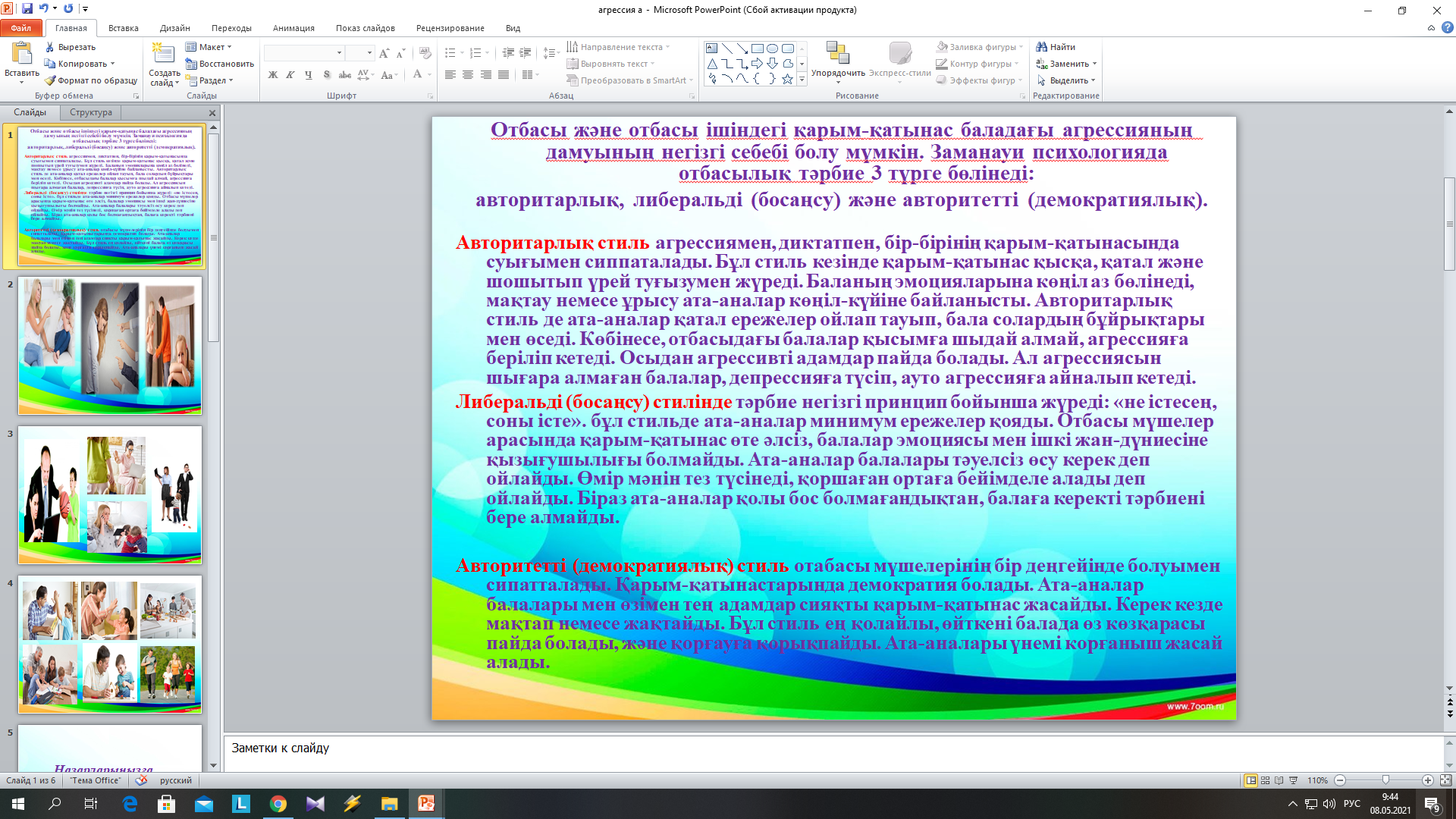This screenshot has height=819, width=1456.
Task: Click the Создать слайд new slide icon
Action: click(163, 53)
